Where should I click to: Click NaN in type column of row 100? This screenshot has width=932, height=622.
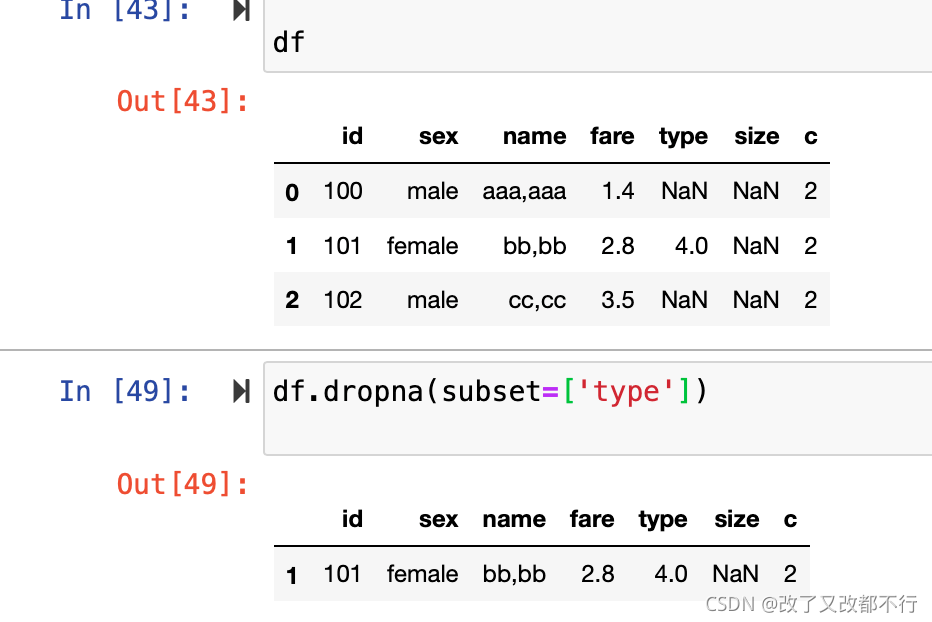684,191
